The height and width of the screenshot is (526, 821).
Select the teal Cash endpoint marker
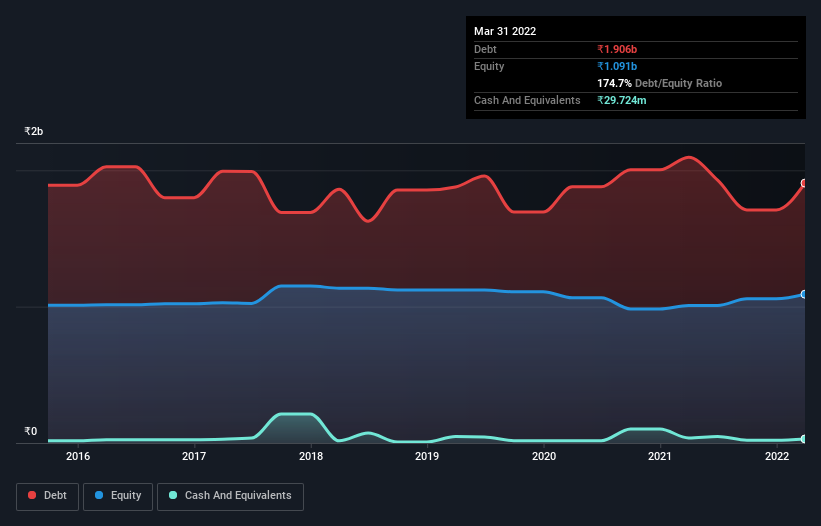point(804,439)
